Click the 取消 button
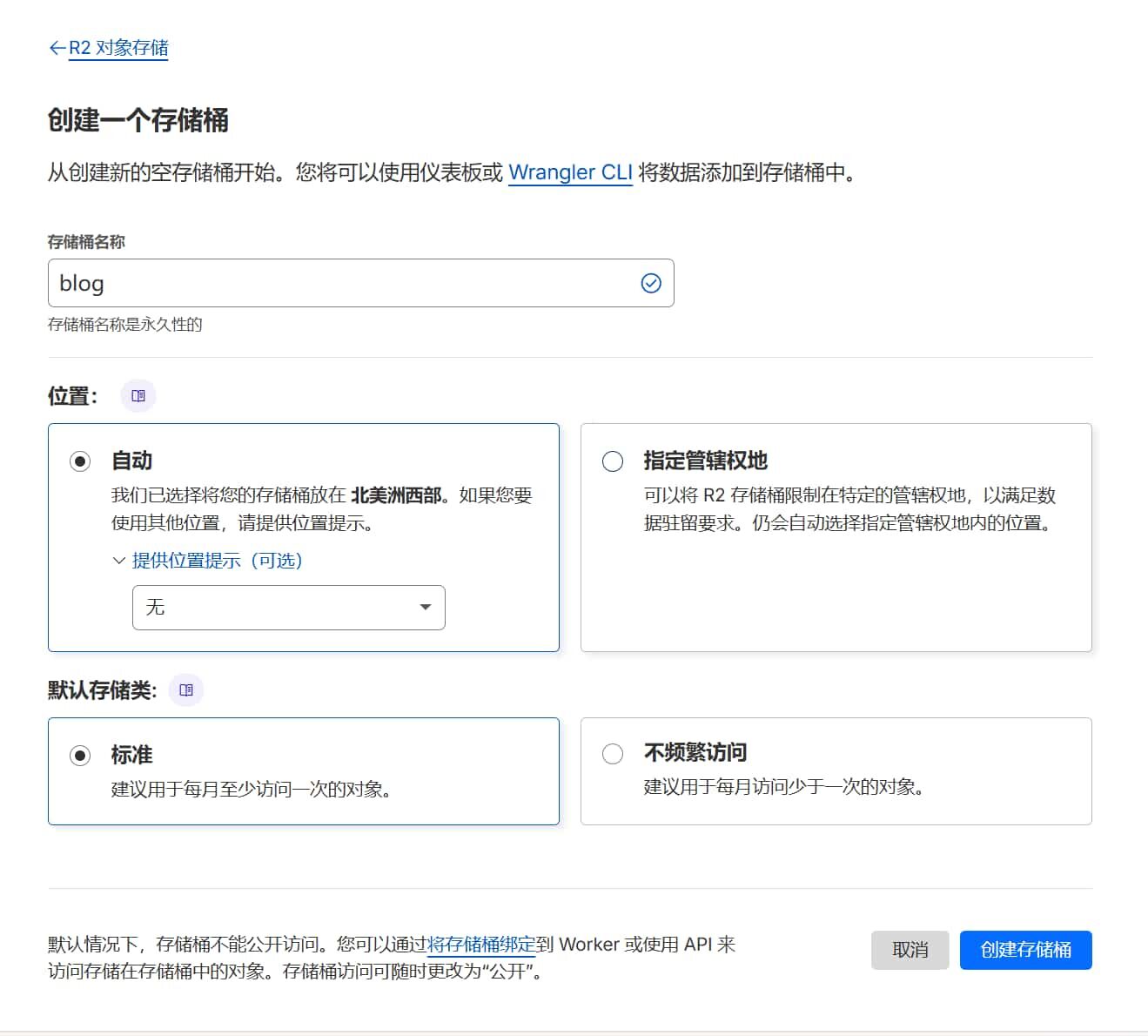The height and width of the screenshot is (1036, 1148). [x=910, y=950]
